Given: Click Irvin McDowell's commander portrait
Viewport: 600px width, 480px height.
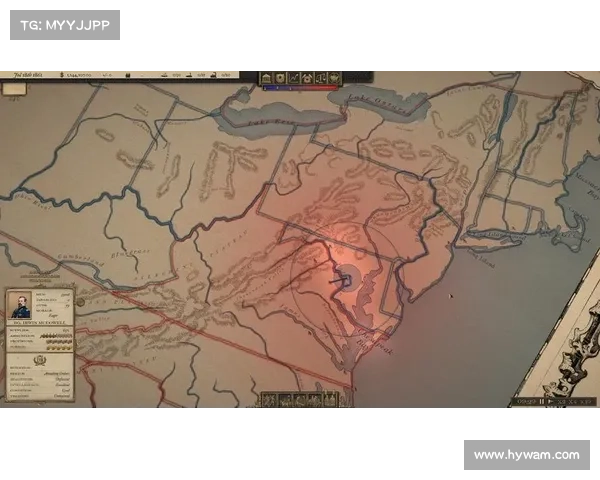Looking at the screenshot, I should (20, 305).
